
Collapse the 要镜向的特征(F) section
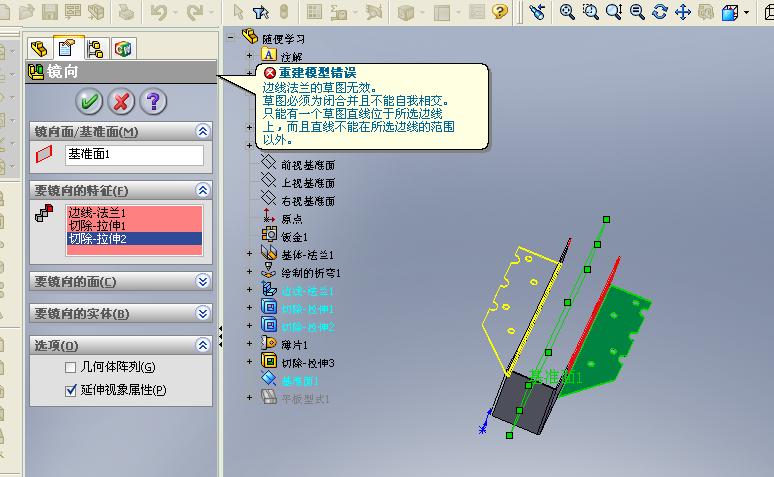point(203,190)
